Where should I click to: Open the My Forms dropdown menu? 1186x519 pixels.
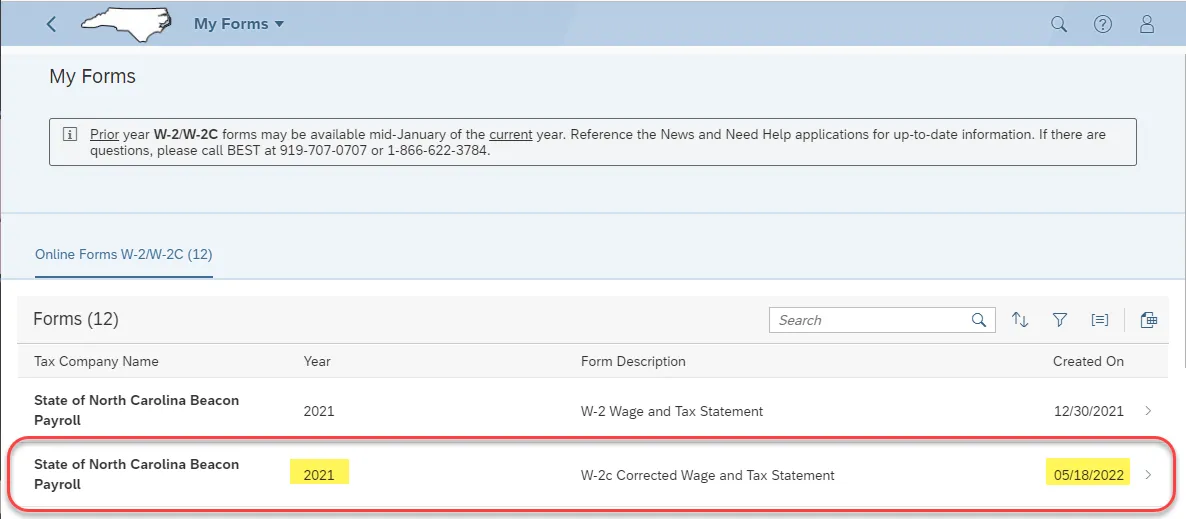[239, 23]
